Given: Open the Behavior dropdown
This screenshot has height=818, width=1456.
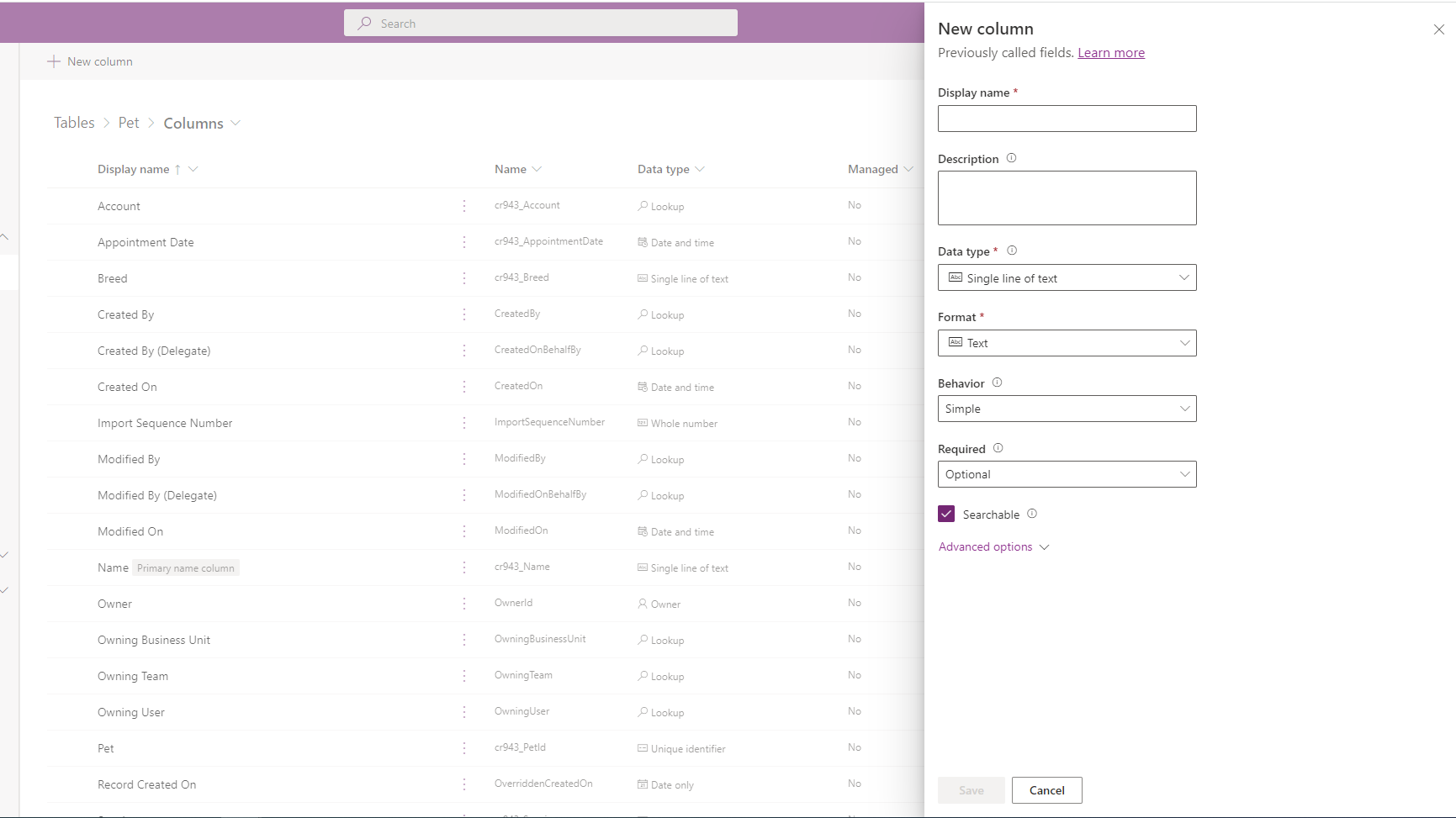Looking at the screenshot, I should 1067,409.
